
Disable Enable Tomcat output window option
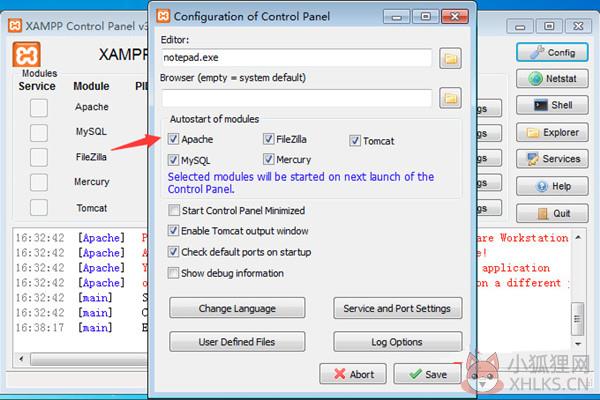(x=173, y=231)
